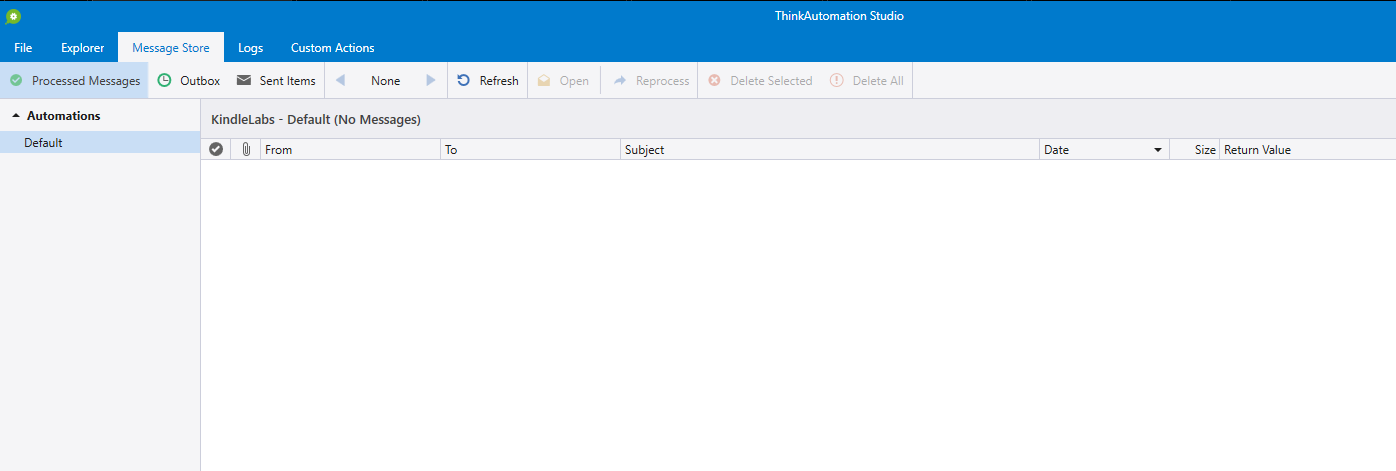1396x471 pixels.
Task: Refresh the message list
Action: click(488, 81)
